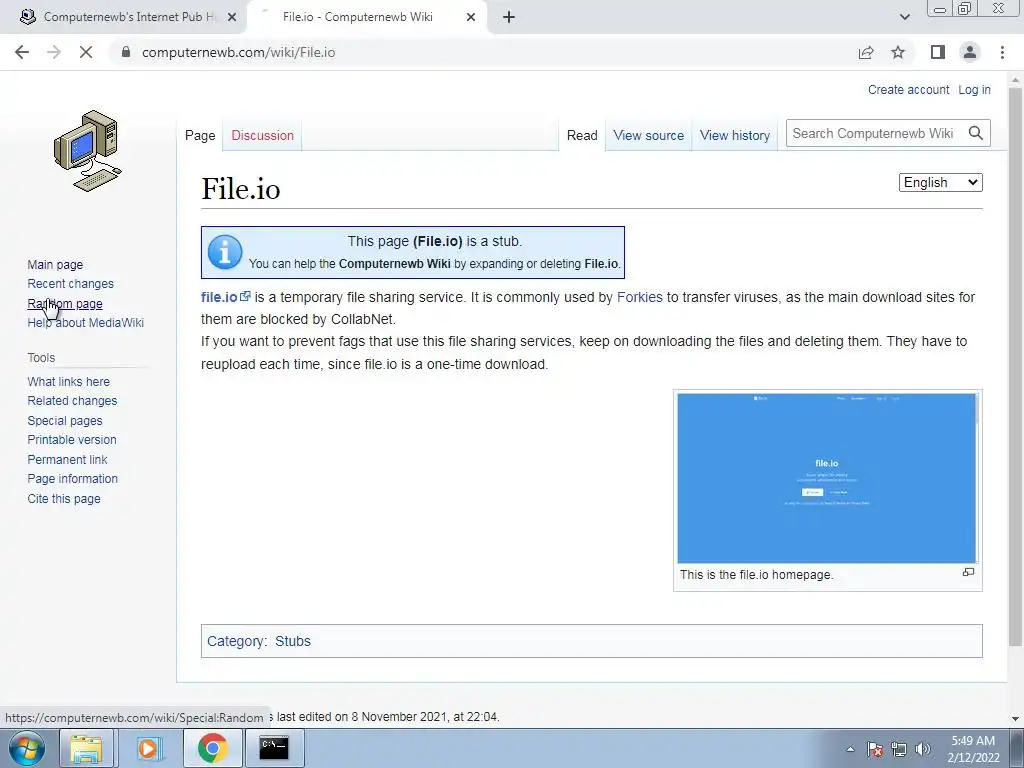
Task: Open the Stubs category link
Action: coord(293,641)
